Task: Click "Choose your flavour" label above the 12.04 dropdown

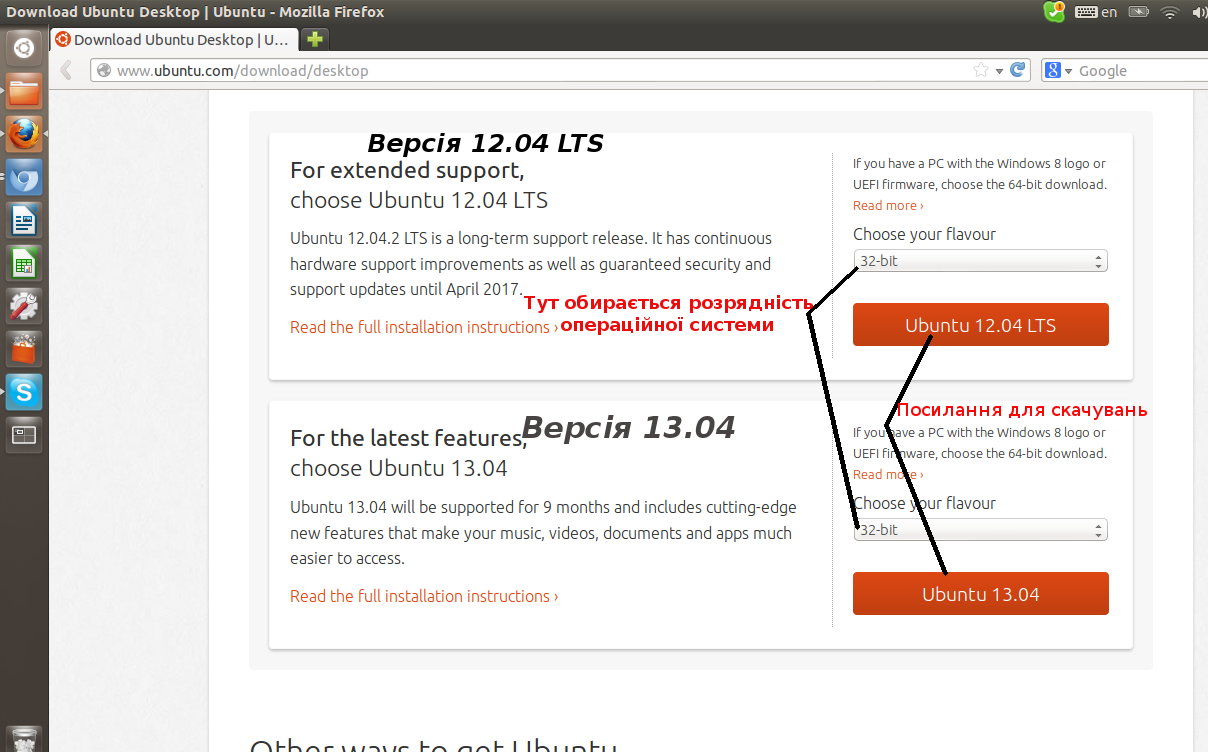Action: coord(924,234)
